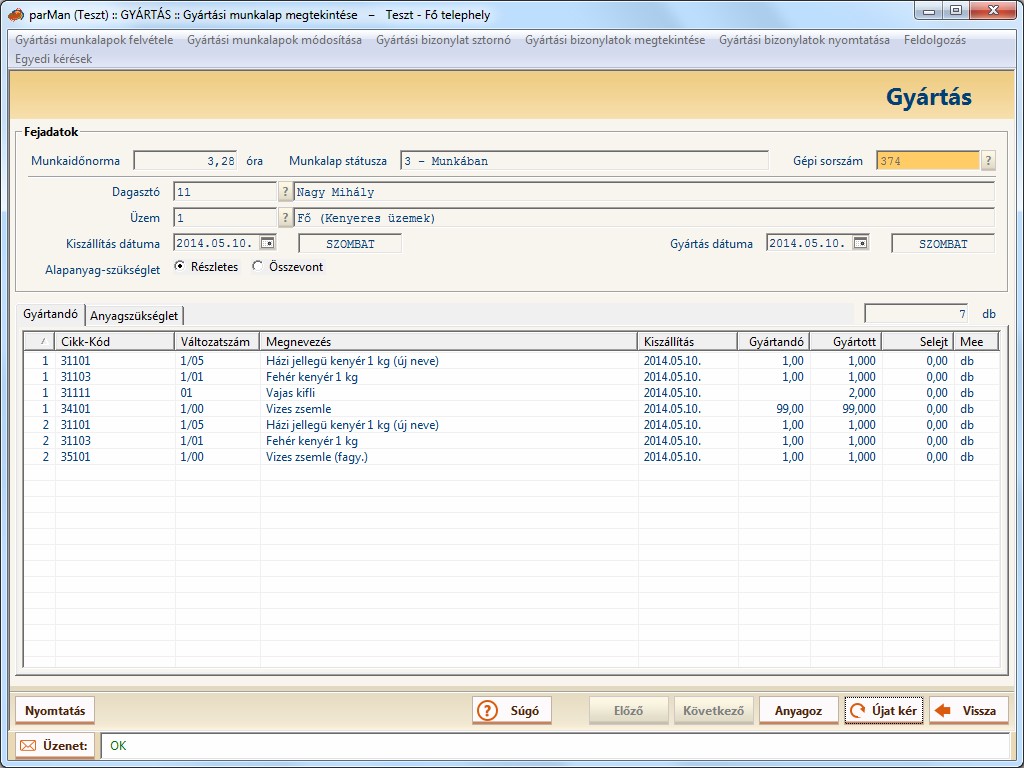This screenshot has width=1024, height=768.
Task: Open the Gyártás dátuma calendar picker
Action: [x=860, y=243]
